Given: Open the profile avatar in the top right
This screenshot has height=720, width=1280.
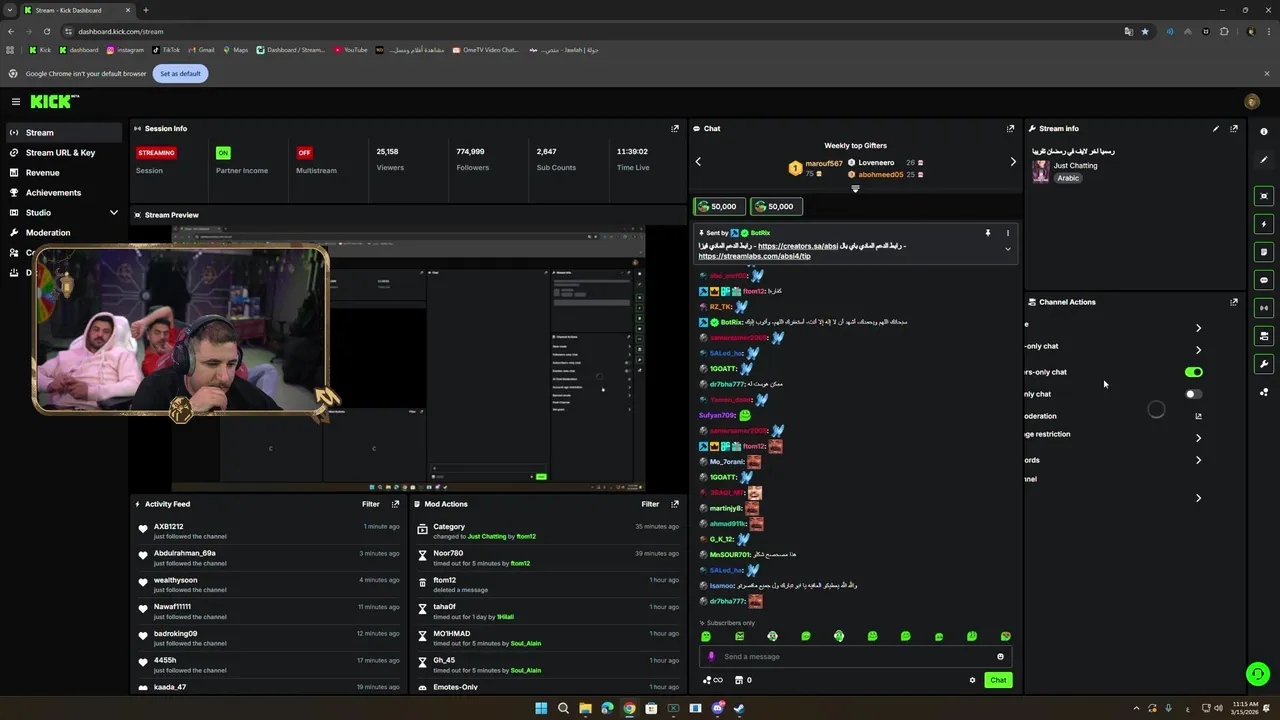Looking at the screenshot, I should [x=1251, y=101].
